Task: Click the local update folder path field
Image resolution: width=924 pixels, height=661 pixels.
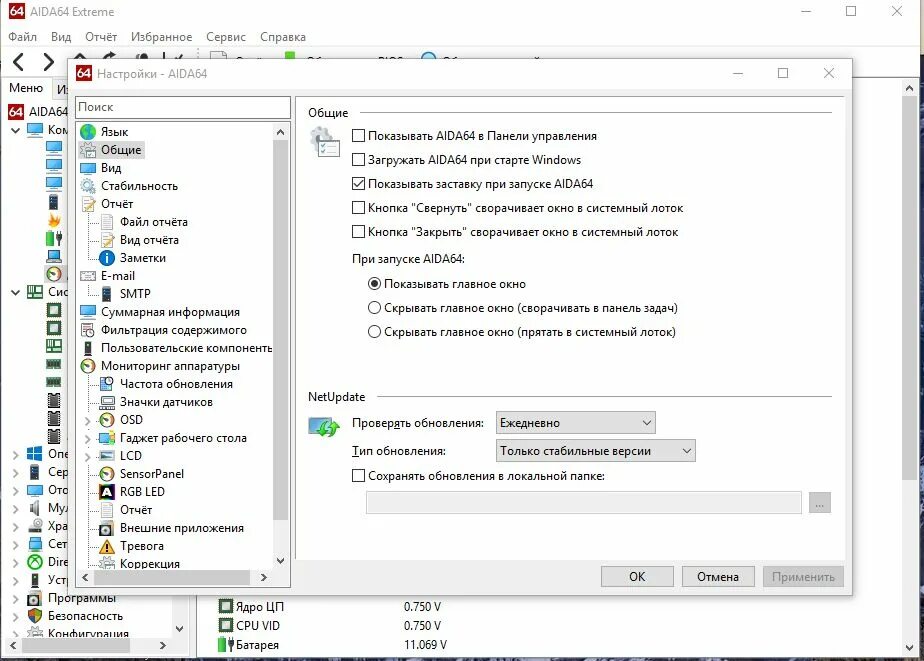Action: click(583, 503)
